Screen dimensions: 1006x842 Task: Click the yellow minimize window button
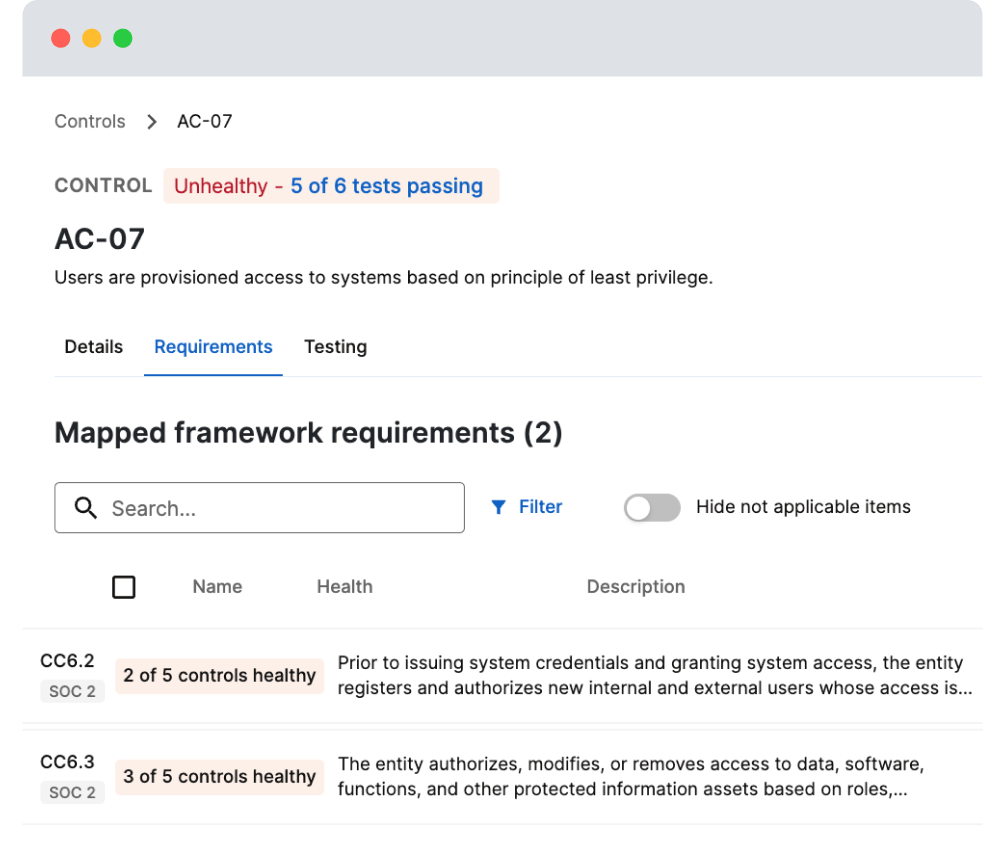pos(92,39)
